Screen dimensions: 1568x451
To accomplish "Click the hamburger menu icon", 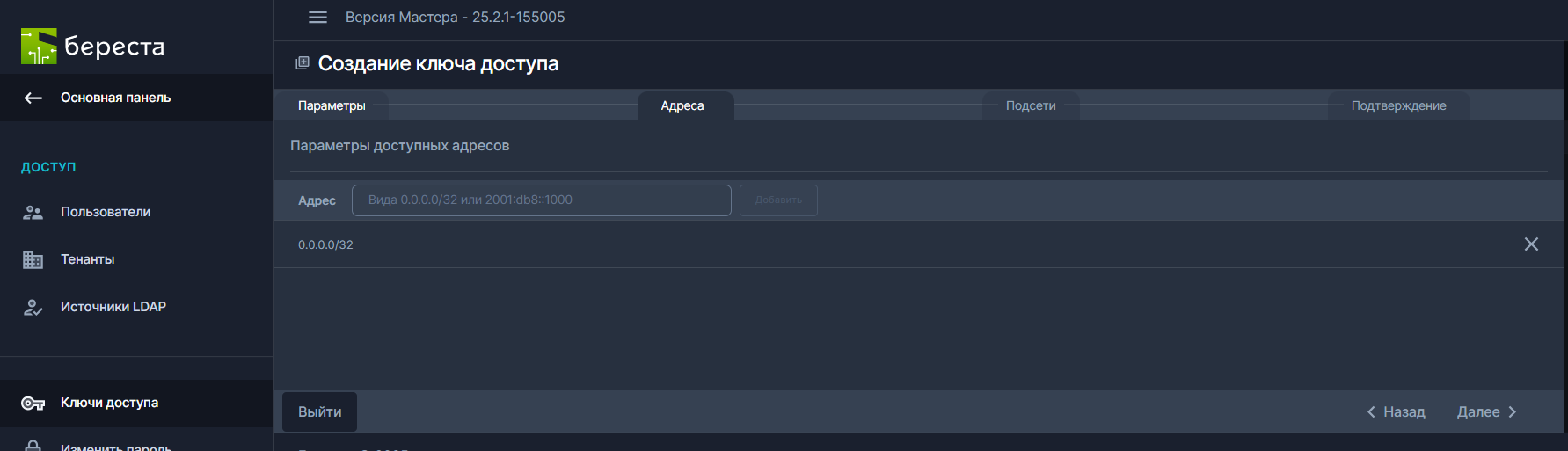I will 317,18.
